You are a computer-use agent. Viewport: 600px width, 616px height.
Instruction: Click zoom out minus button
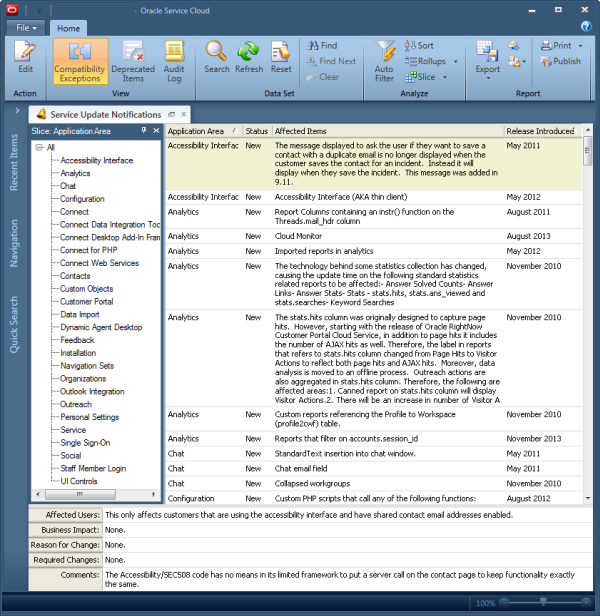(x=505, y=602)
